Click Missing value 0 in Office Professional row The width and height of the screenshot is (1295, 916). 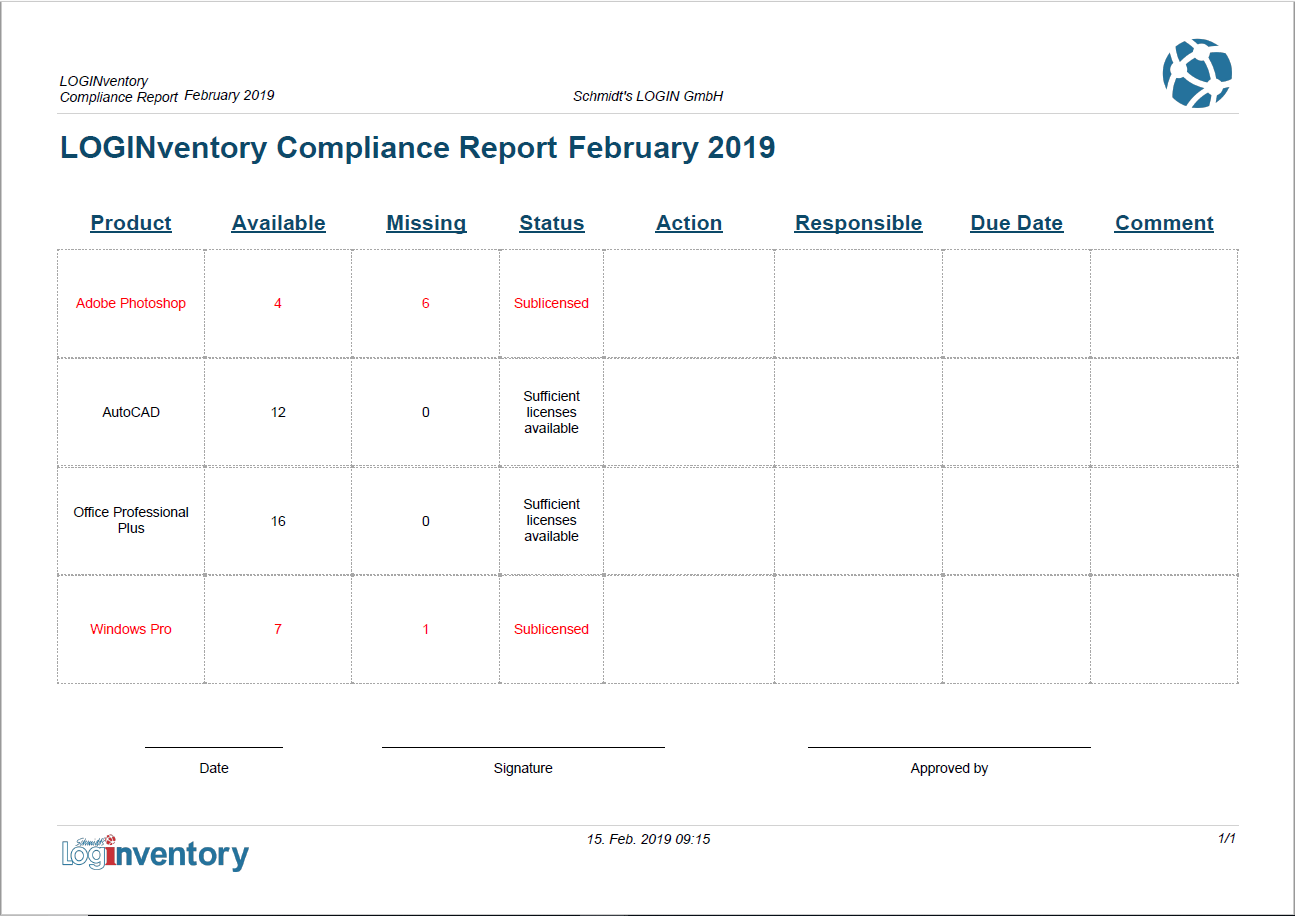[426, 521]
